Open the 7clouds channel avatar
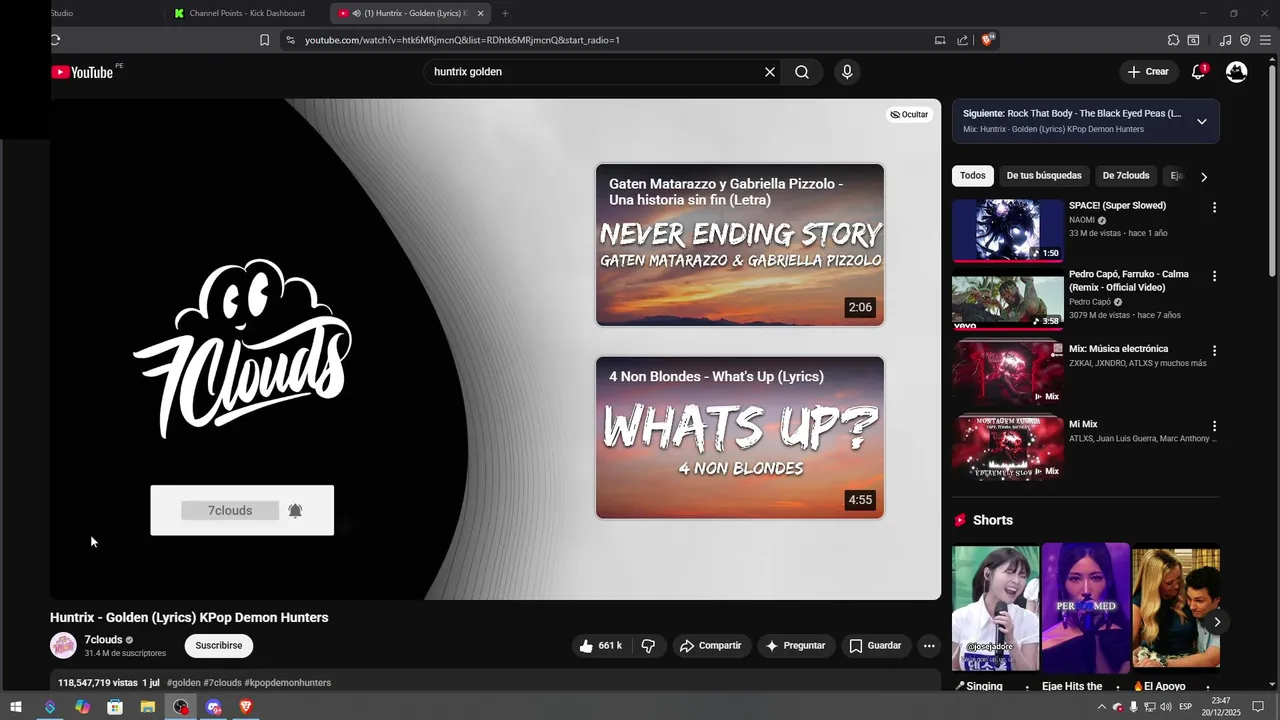 (x=63, y=646)
